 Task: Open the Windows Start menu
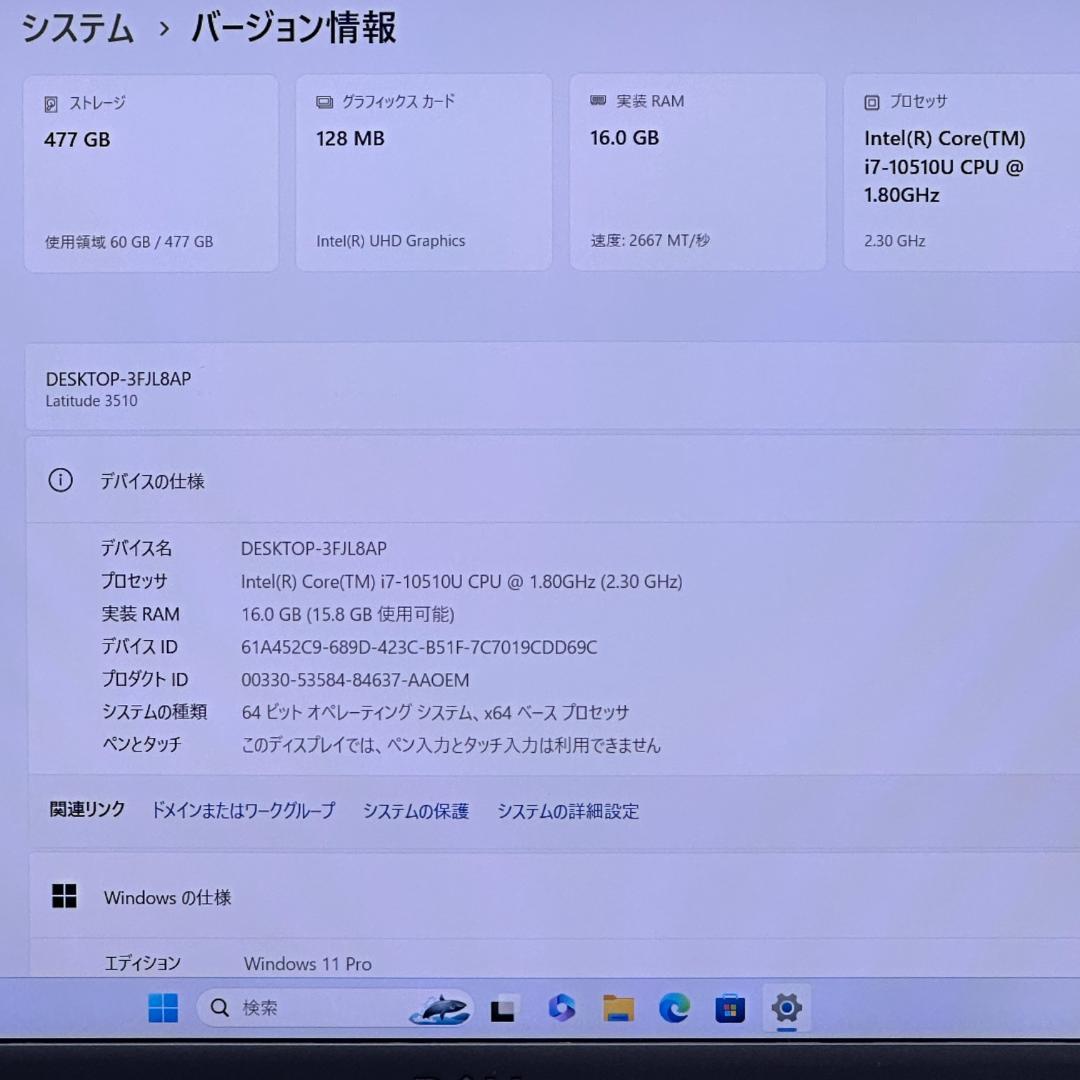(163, 1008)
